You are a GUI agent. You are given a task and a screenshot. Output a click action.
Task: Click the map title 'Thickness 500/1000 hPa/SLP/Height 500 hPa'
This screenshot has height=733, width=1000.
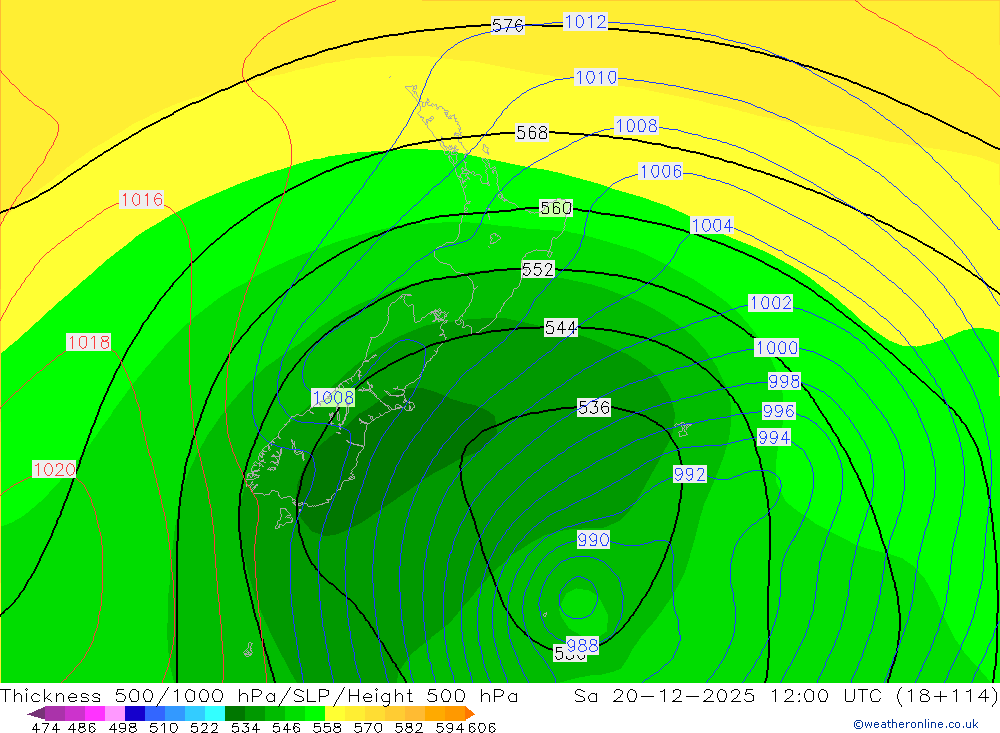259,695
